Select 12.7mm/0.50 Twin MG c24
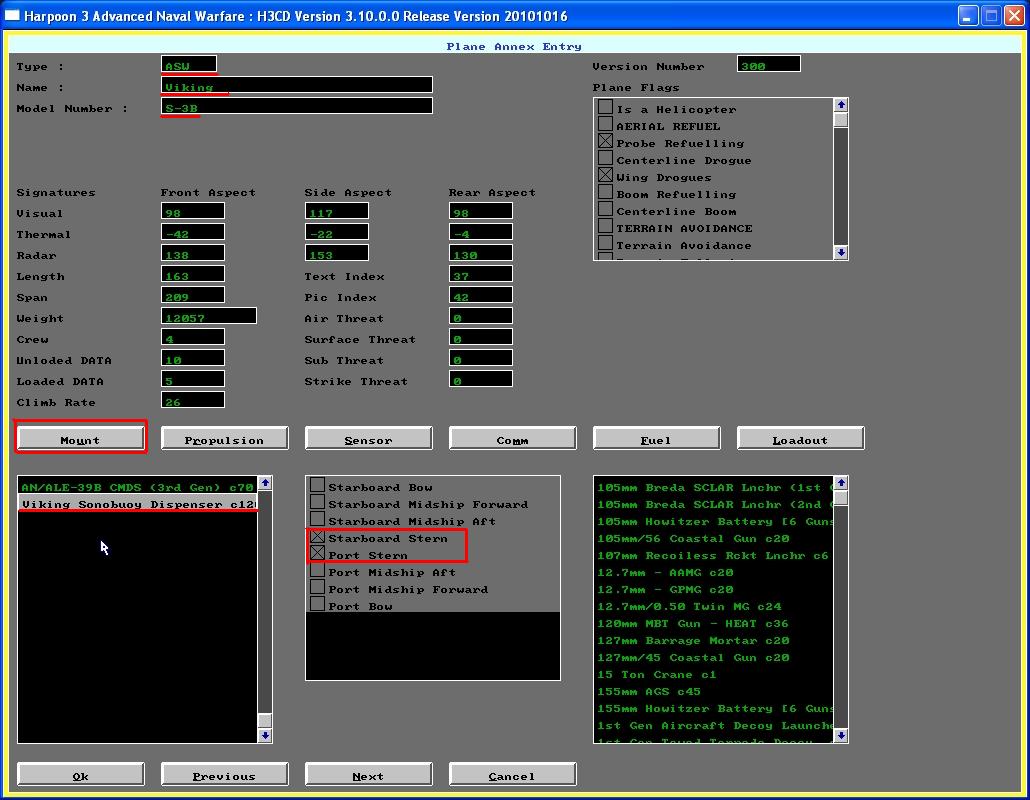This screenshot has height=800, width=1030. pyautogui.click(x=714, y=606)
